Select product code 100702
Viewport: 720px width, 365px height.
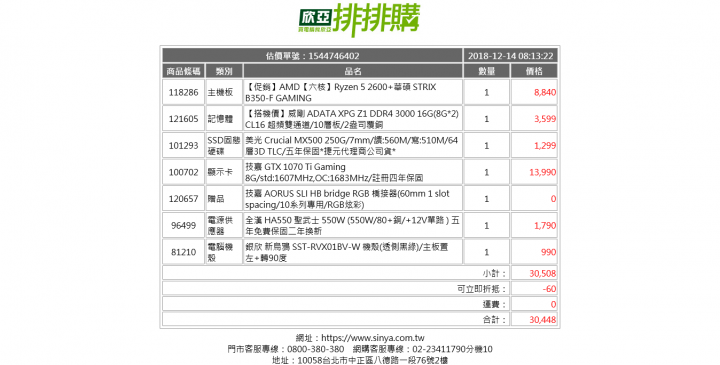[x=183, y=172]
